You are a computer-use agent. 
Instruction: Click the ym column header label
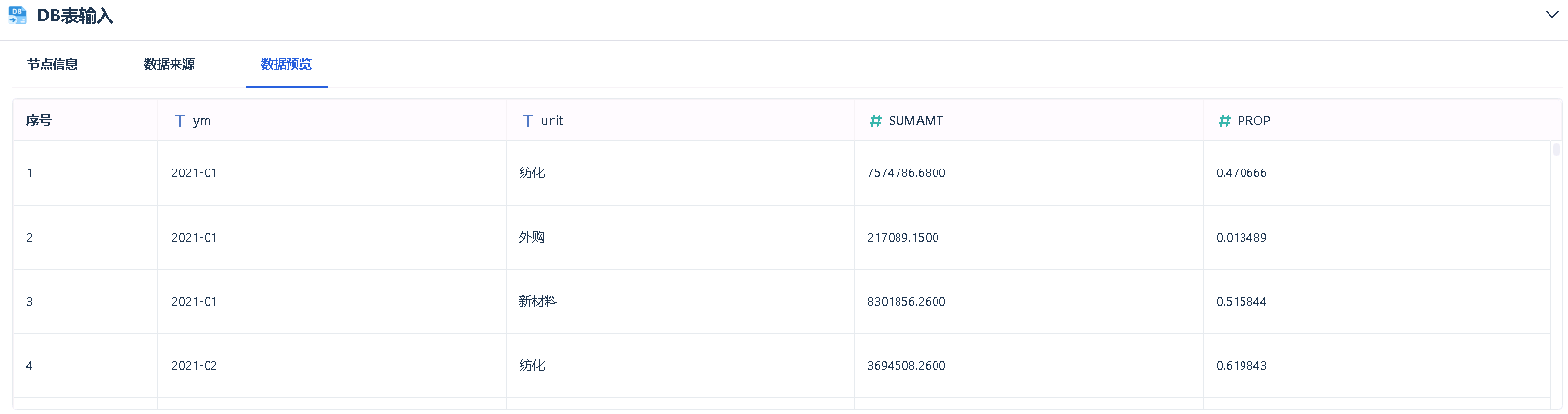pyautogui.click(x=202, y=121)
